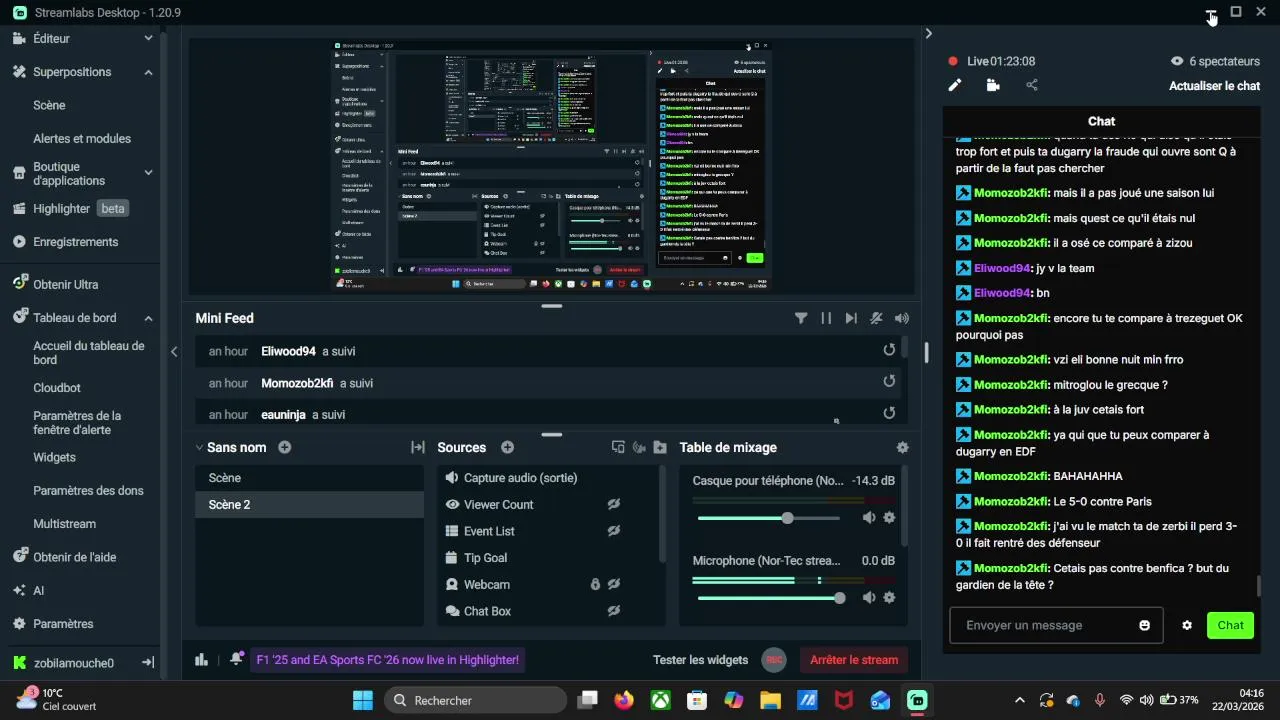Skip to next alert in Mini Feed

(x=851, y=318)
